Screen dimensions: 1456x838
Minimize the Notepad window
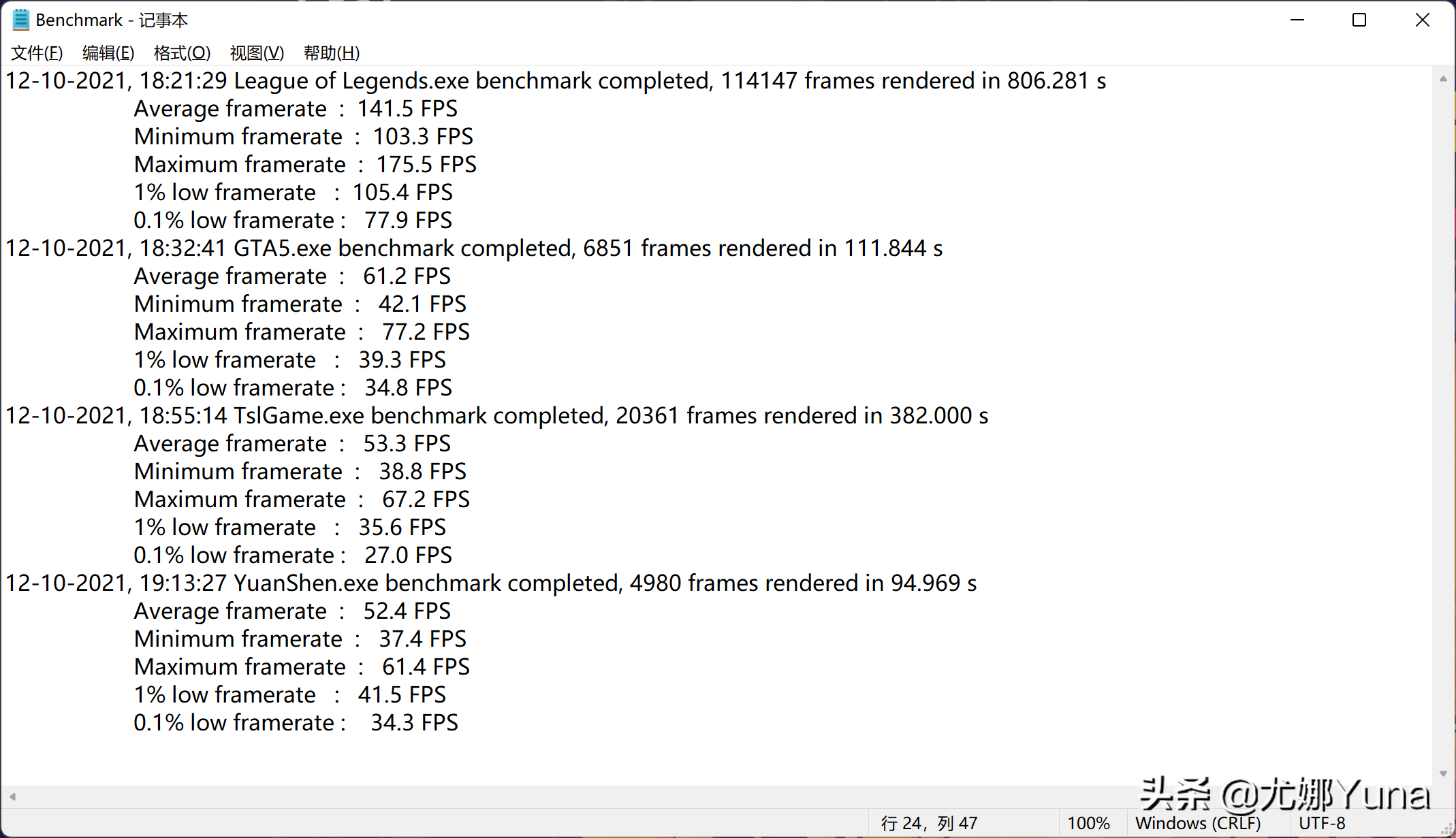1297,20
